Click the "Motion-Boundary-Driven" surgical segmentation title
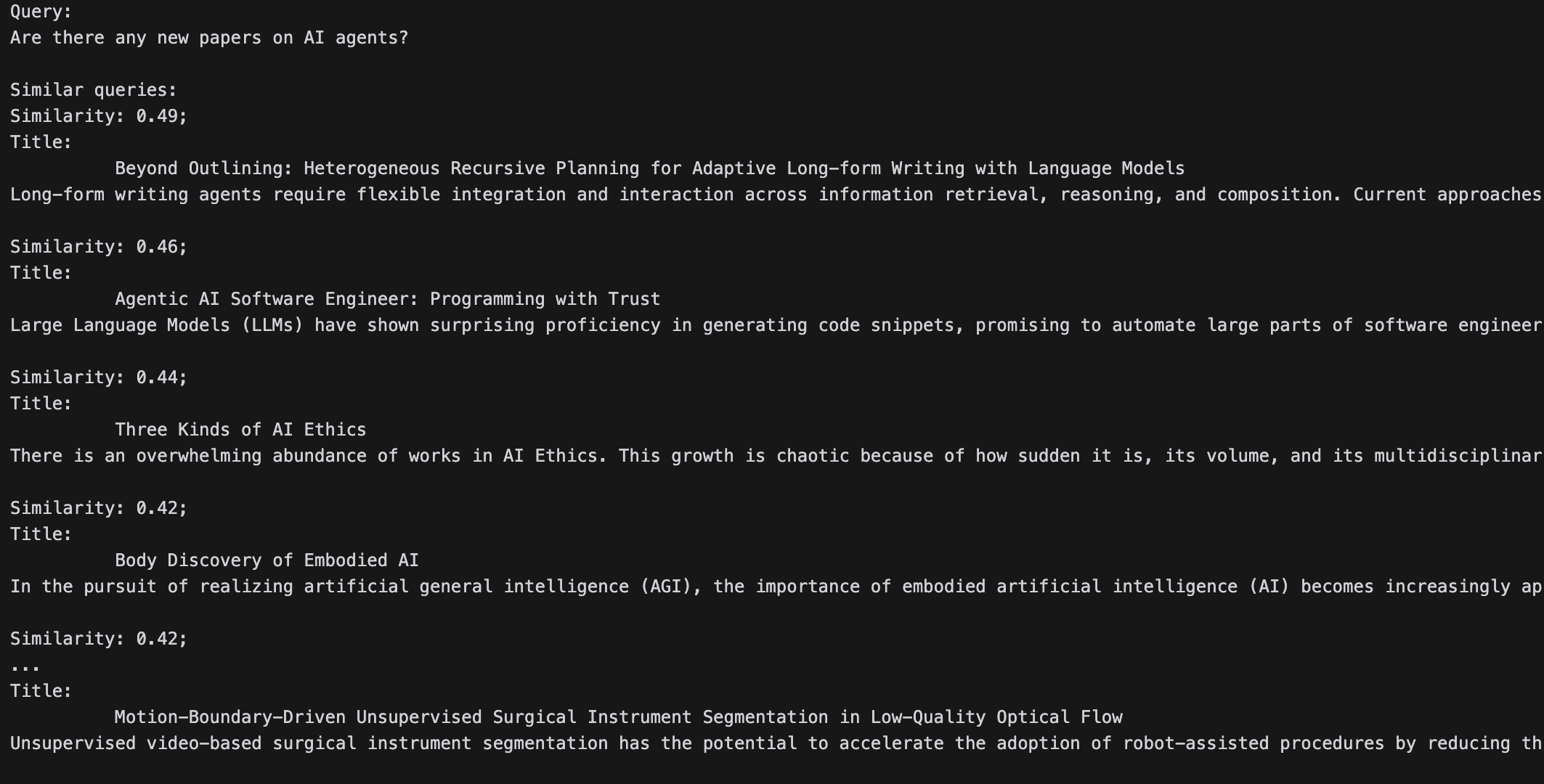1544x784 pixels. point(618,717)
